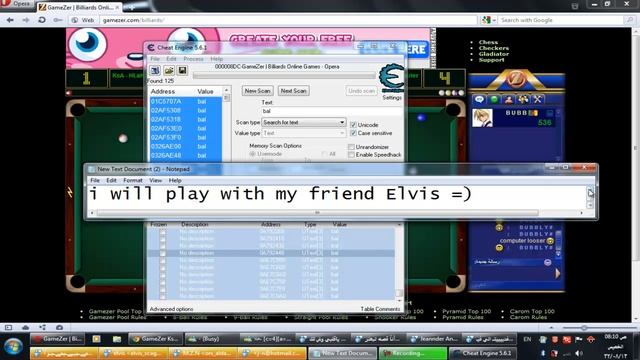Open the Windows Start orb
This screenshot has width=640, height=360.
click(x=13, y=347)
